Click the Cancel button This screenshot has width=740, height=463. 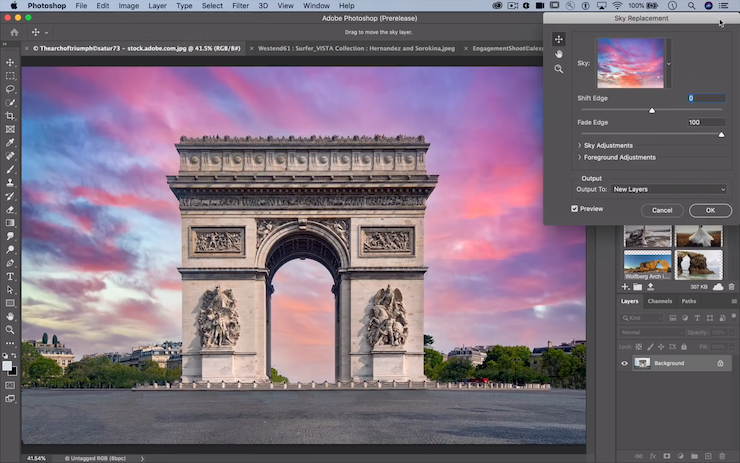tap(662, 210)
